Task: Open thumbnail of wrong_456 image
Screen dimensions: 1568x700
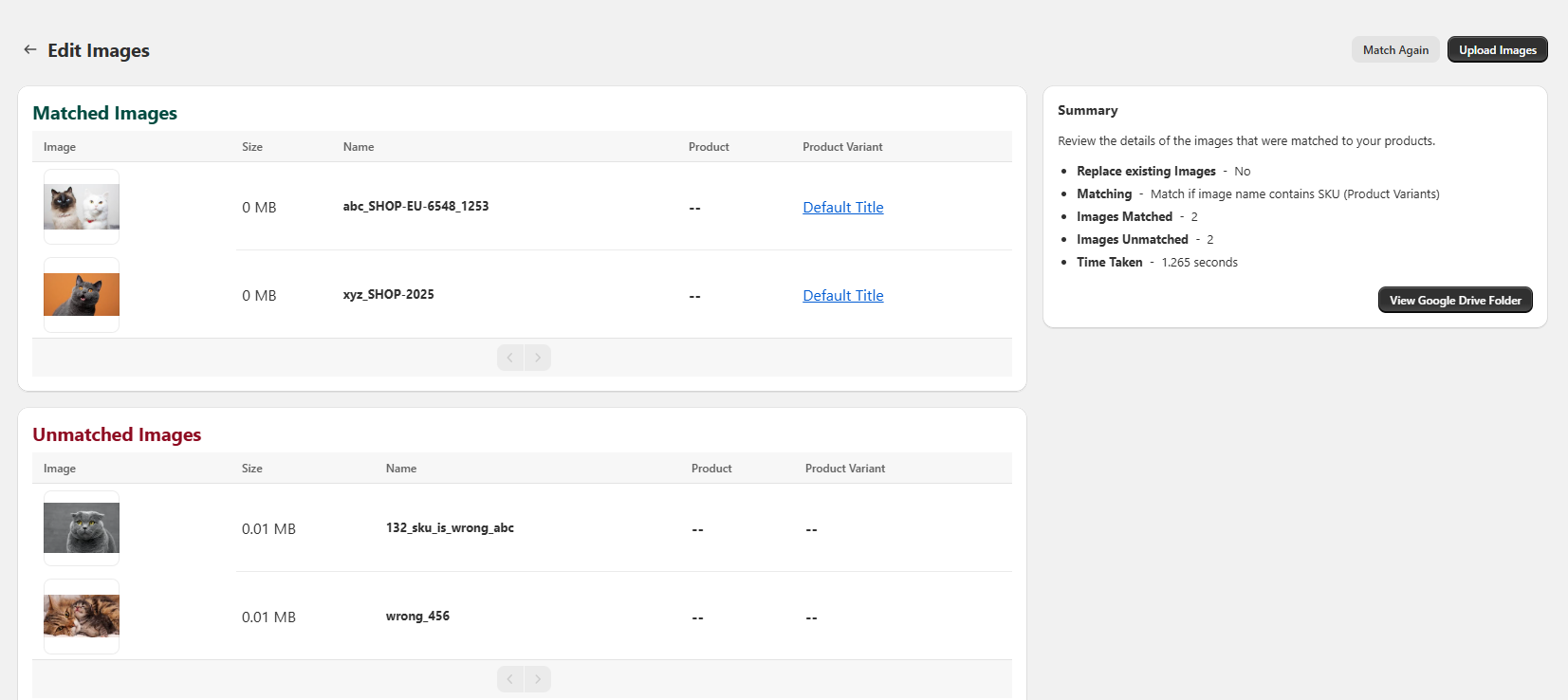Action: click(82, 617)
